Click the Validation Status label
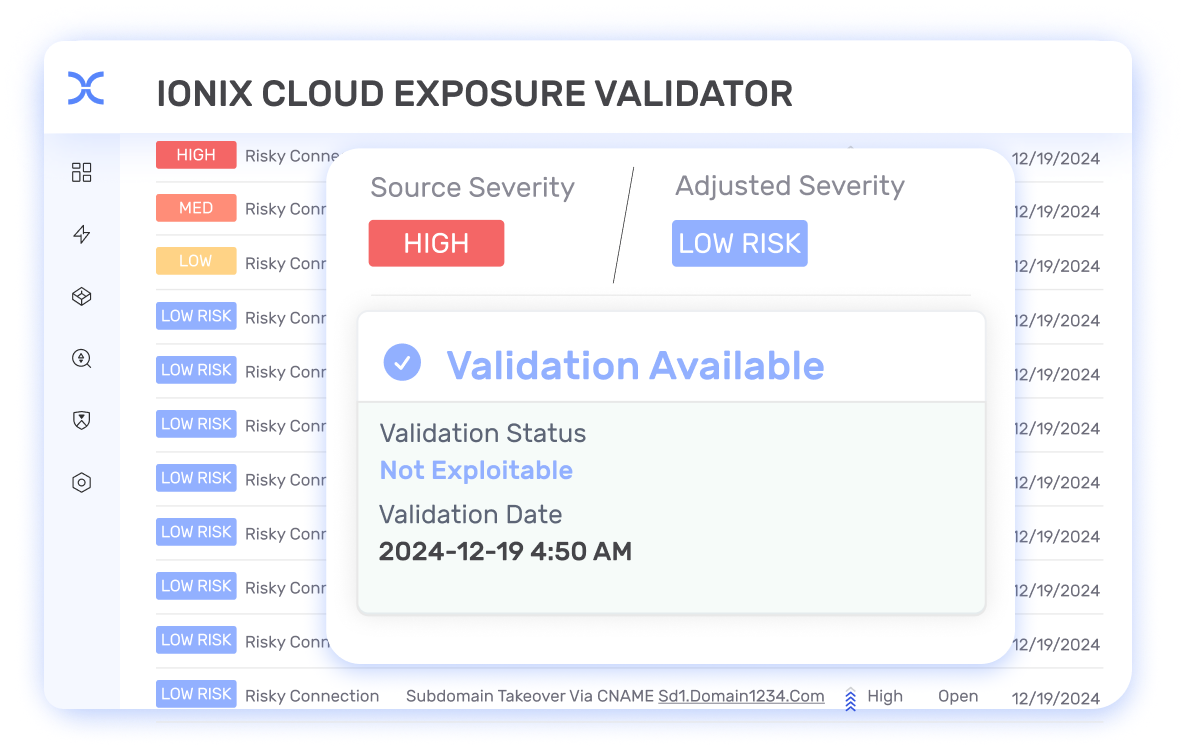The image size is (1186, 746). (x=483, y=434)
